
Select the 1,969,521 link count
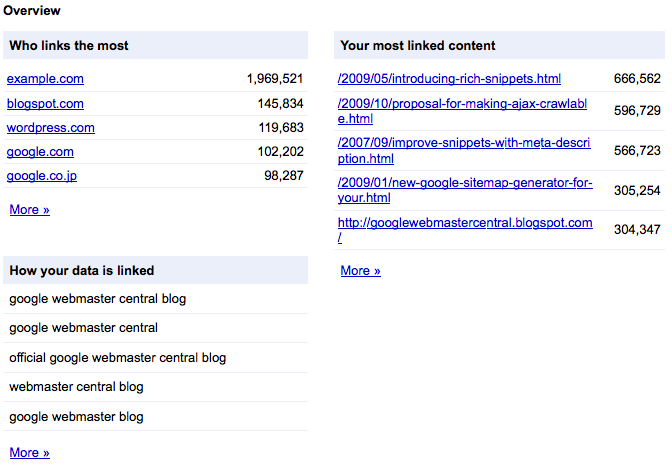[275, 78]
